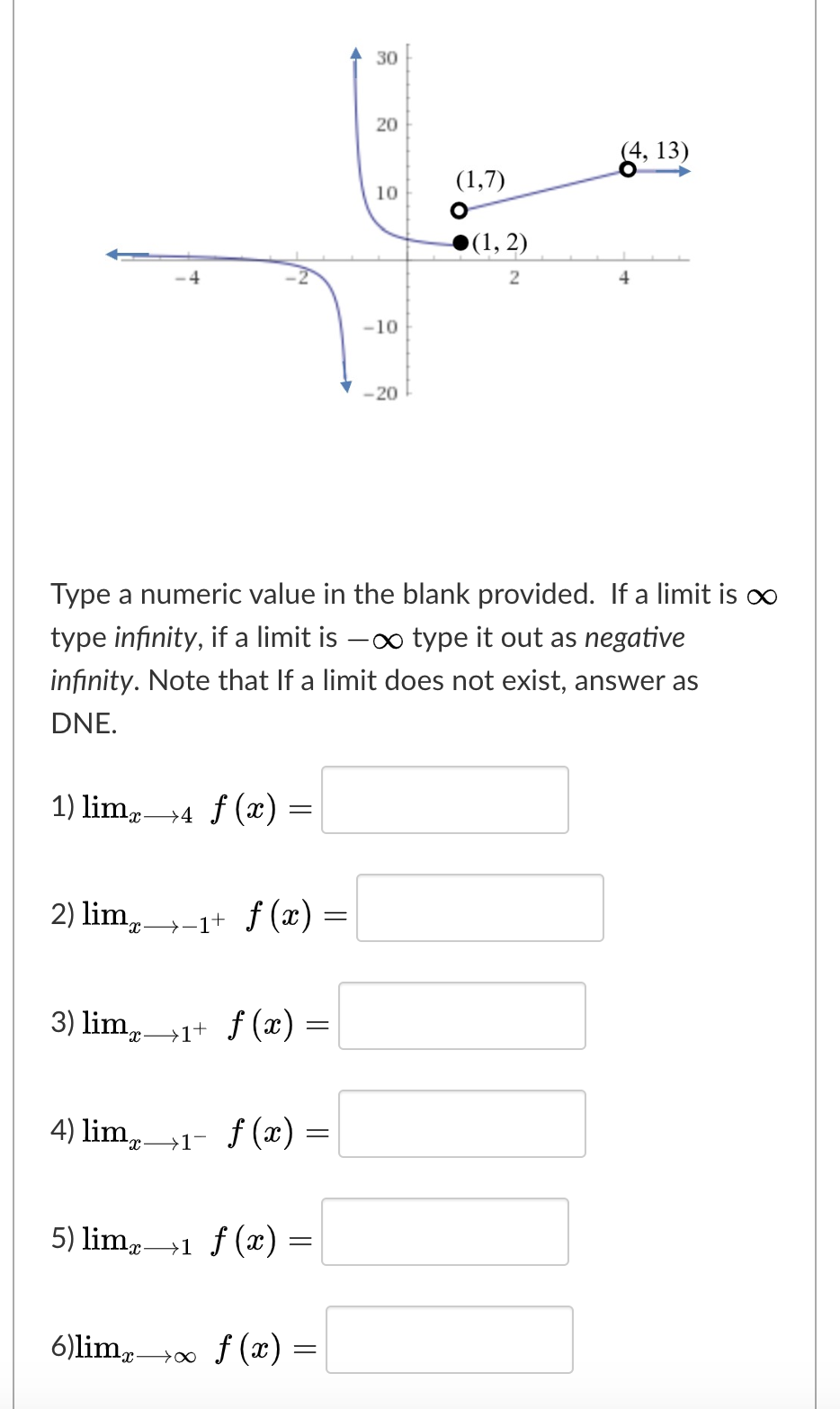Click the answer blank for limit as x approaches -1 plus
Screen dimensions: 840x1409
[480, 909]
